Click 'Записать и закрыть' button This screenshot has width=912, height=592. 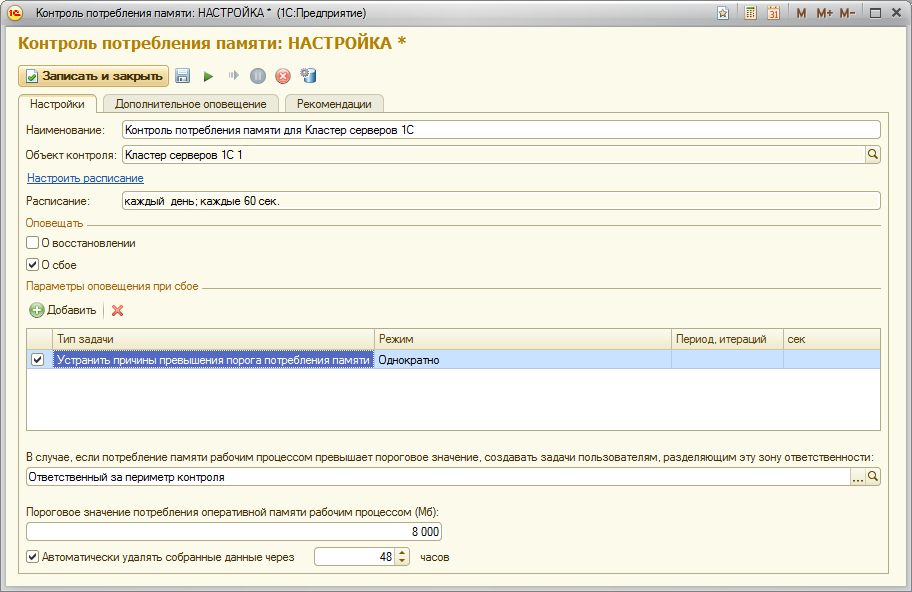point(93,76)
